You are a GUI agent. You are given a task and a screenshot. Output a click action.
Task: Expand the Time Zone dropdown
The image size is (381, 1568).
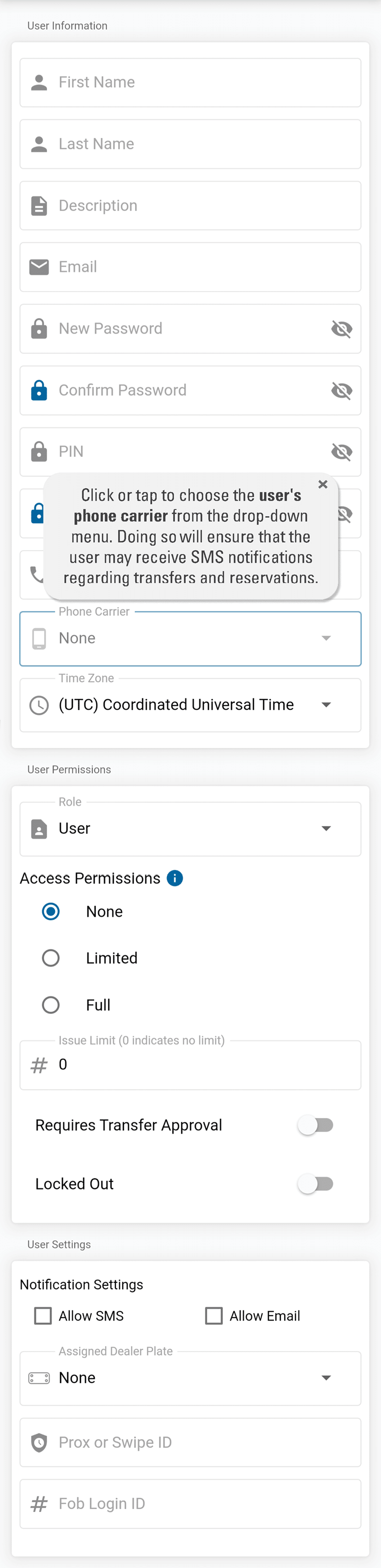click(x=190, y=705)
